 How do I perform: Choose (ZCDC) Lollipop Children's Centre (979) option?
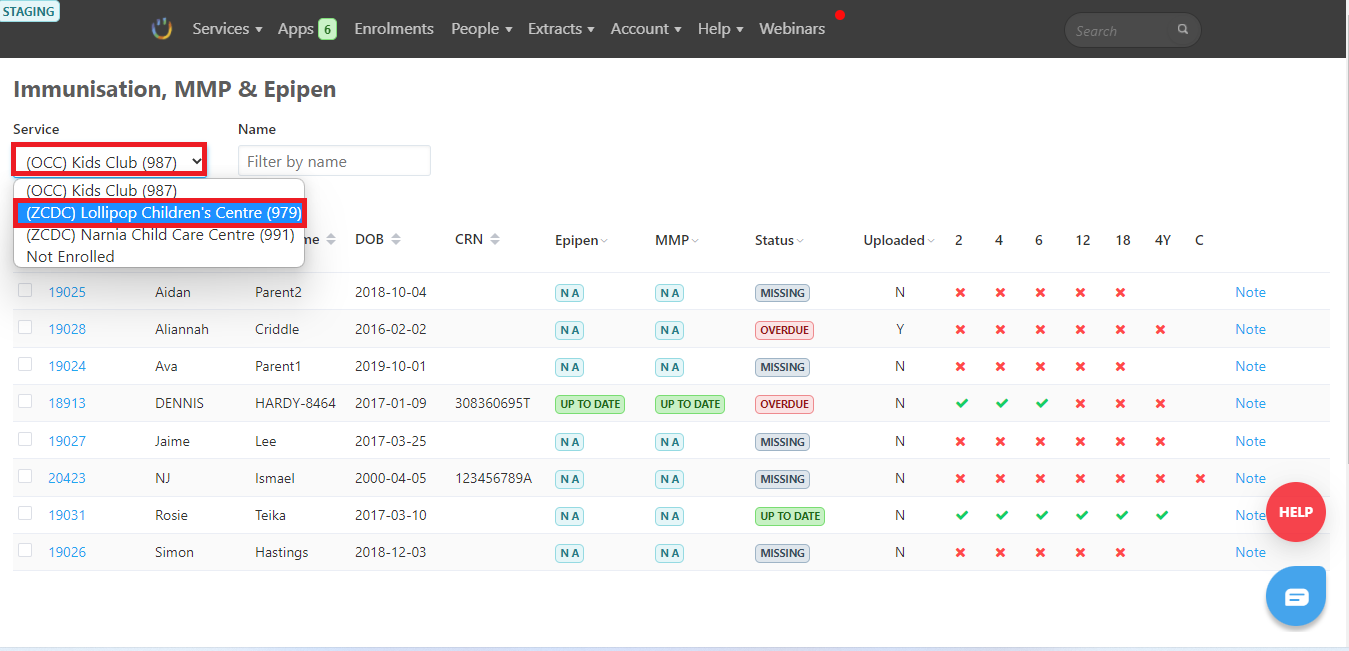click(159, 213)
